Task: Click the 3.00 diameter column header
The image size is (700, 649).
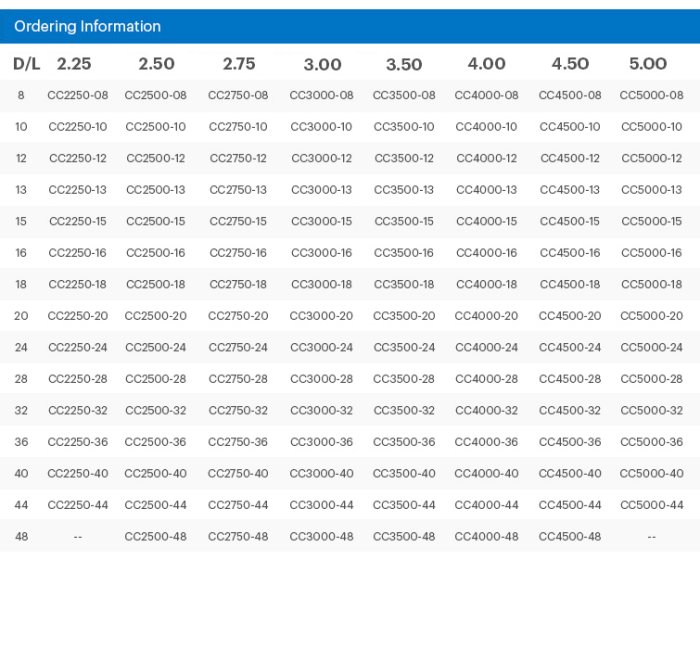Action: [322, 64]
